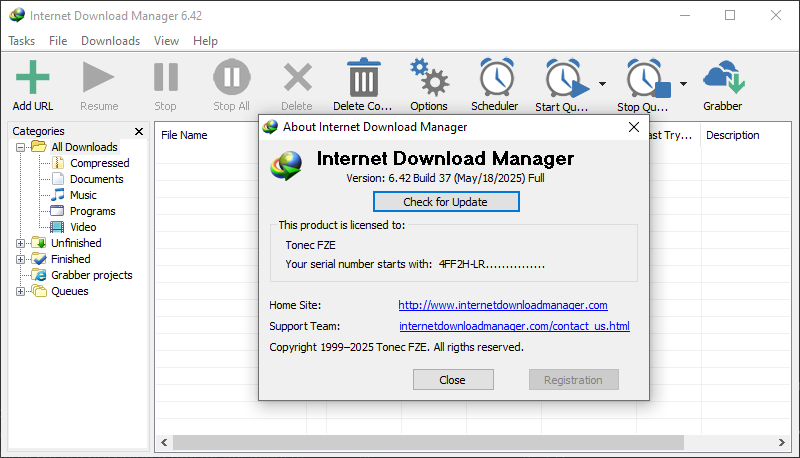Click the Registration button
This screenshot has width=800, height=458.
tap(573, 379)
